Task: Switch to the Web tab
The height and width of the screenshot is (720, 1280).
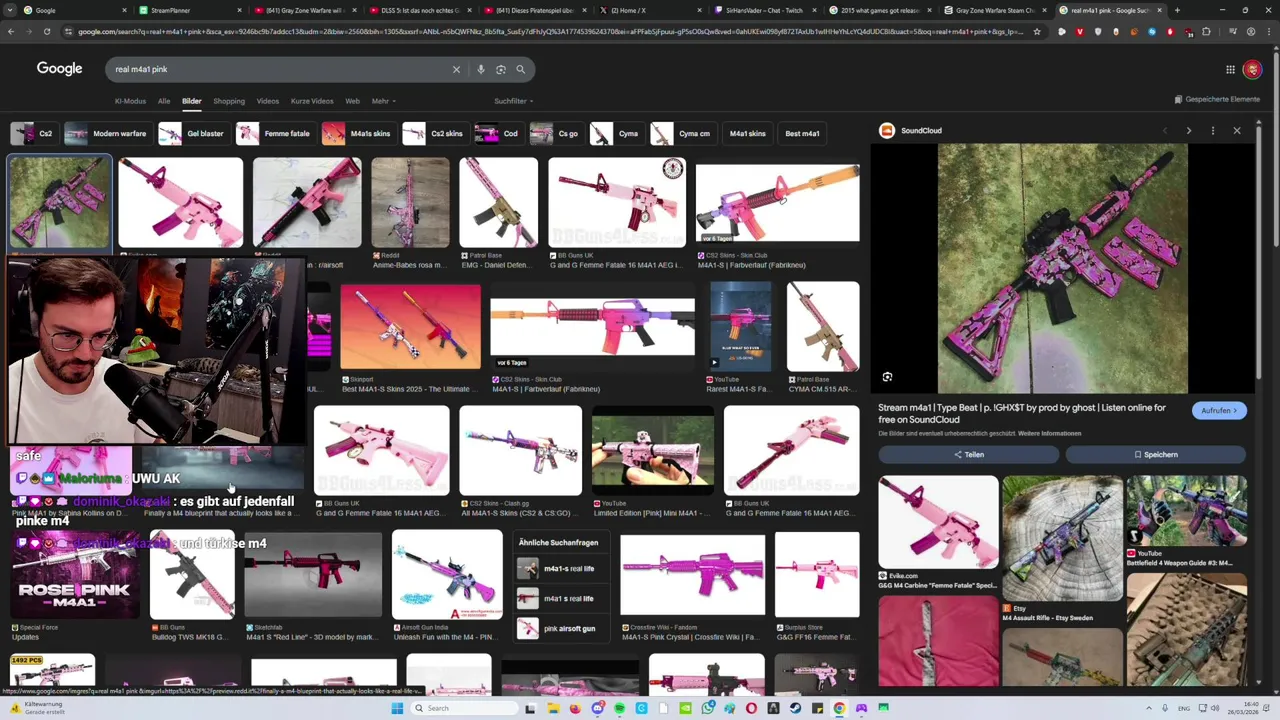Action: coord(352,101)
